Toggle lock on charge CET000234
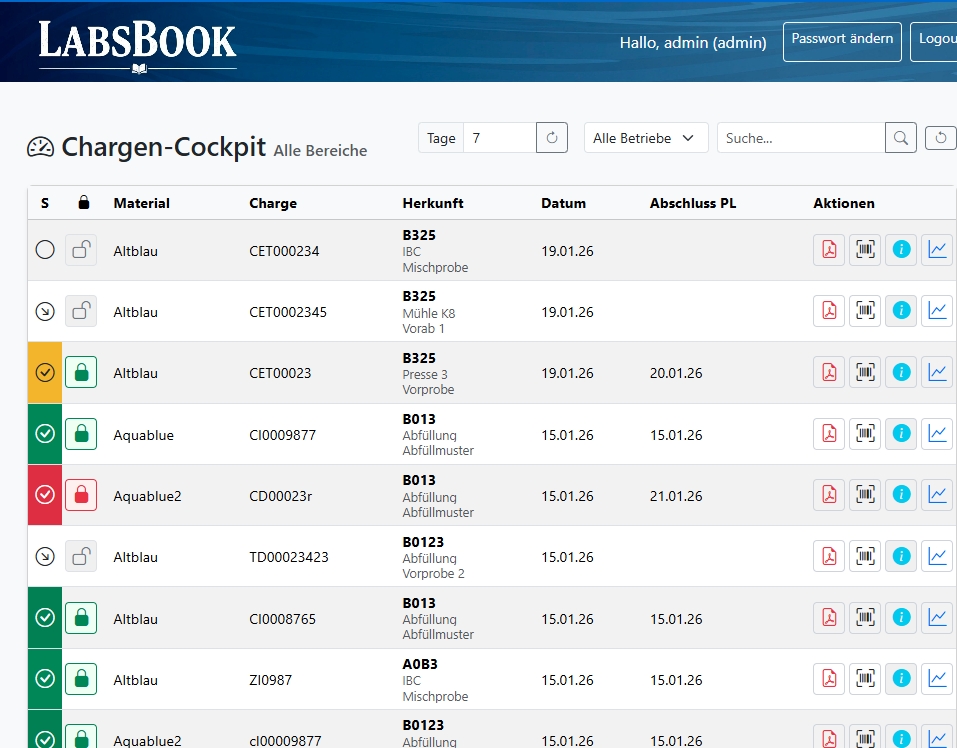This screenshot has width=957, height=748. click(81, 250)
